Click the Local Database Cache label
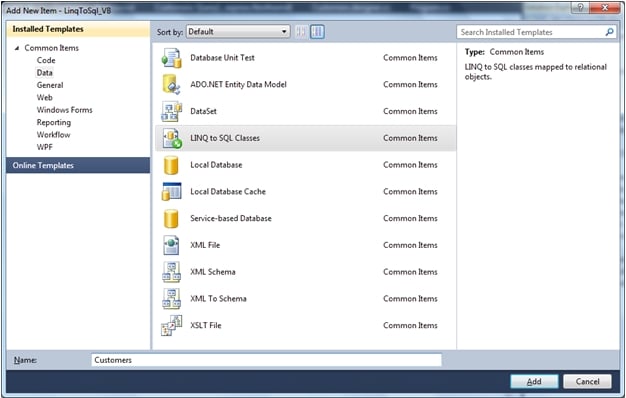 point(228,192)
